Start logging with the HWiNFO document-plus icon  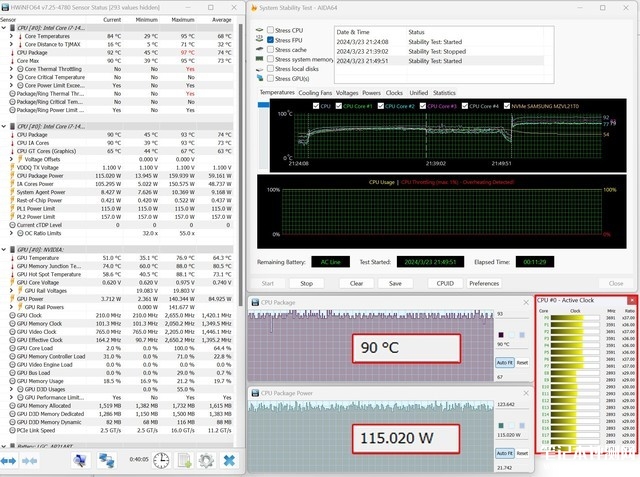184,460
